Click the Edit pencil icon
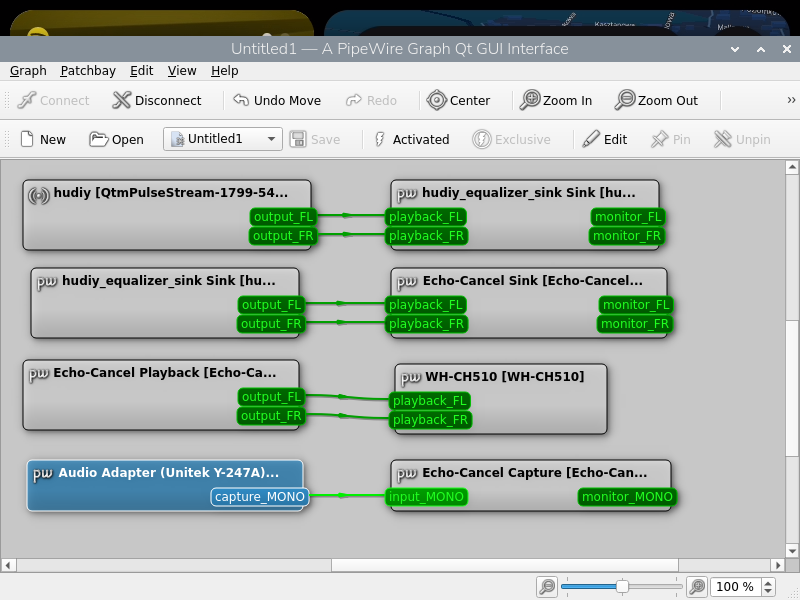The height and width of the screenshot is (600, 800). pyautogui.click(x=592, y=139)
